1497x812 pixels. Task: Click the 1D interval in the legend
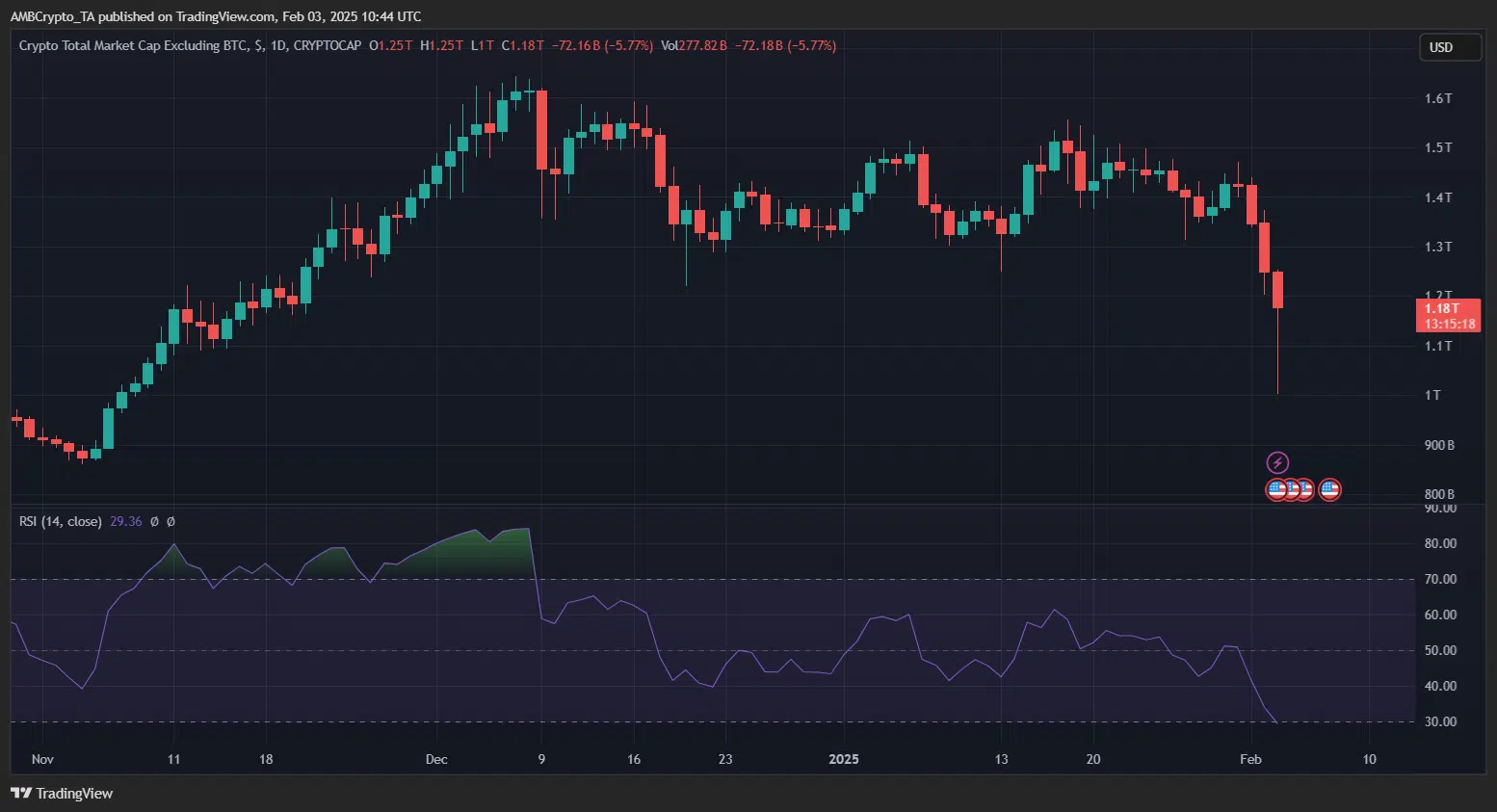pos(278,45)
